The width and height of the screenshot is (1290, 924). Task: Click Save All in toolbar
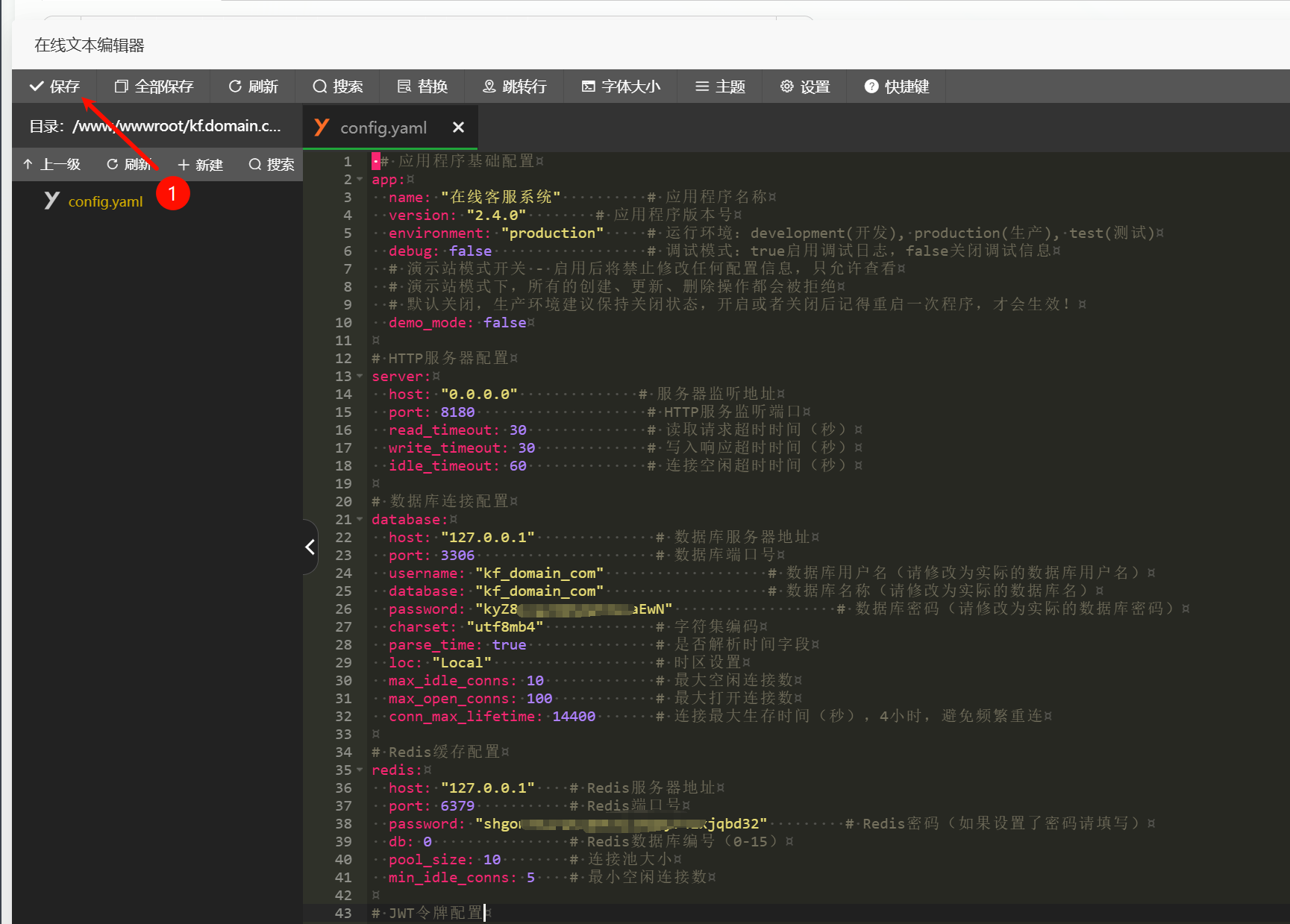[154, 87]
